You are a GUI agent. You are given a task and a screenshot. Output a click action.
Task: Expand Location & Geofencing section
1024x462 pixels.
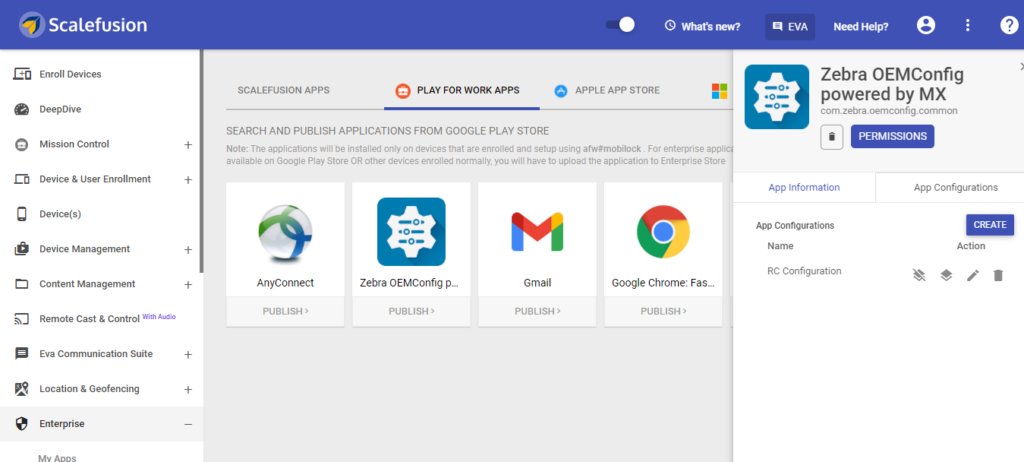(x=188, y=389)
